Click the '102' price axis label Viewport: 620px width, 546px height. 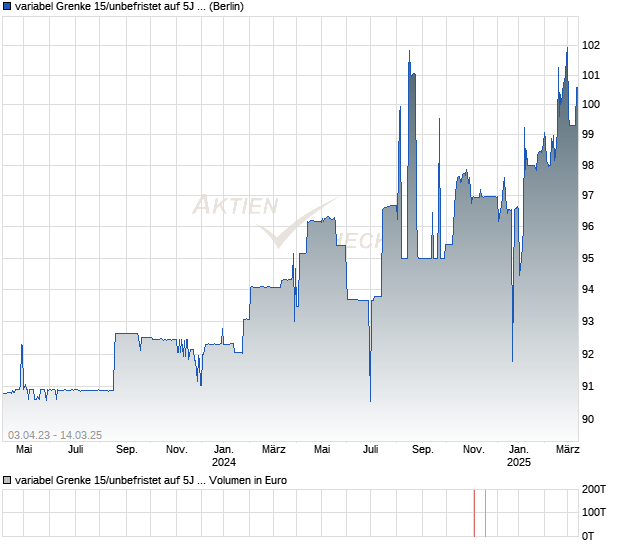pyautogui.click(x=591, y=45)
